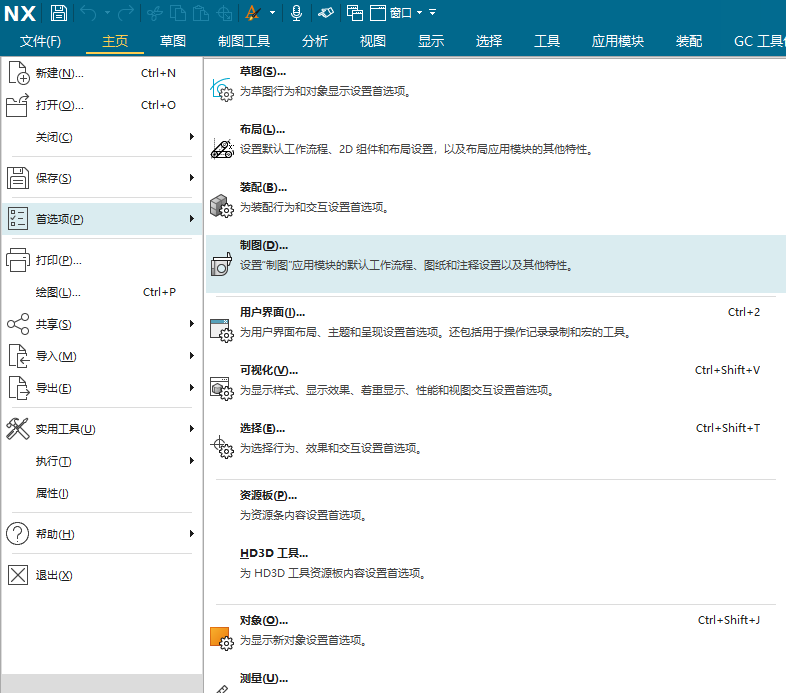Switch to the 显示 ribbon tab
Viewport: 786px width, 693px height.
pyautogui.click(x=431, y=41)
